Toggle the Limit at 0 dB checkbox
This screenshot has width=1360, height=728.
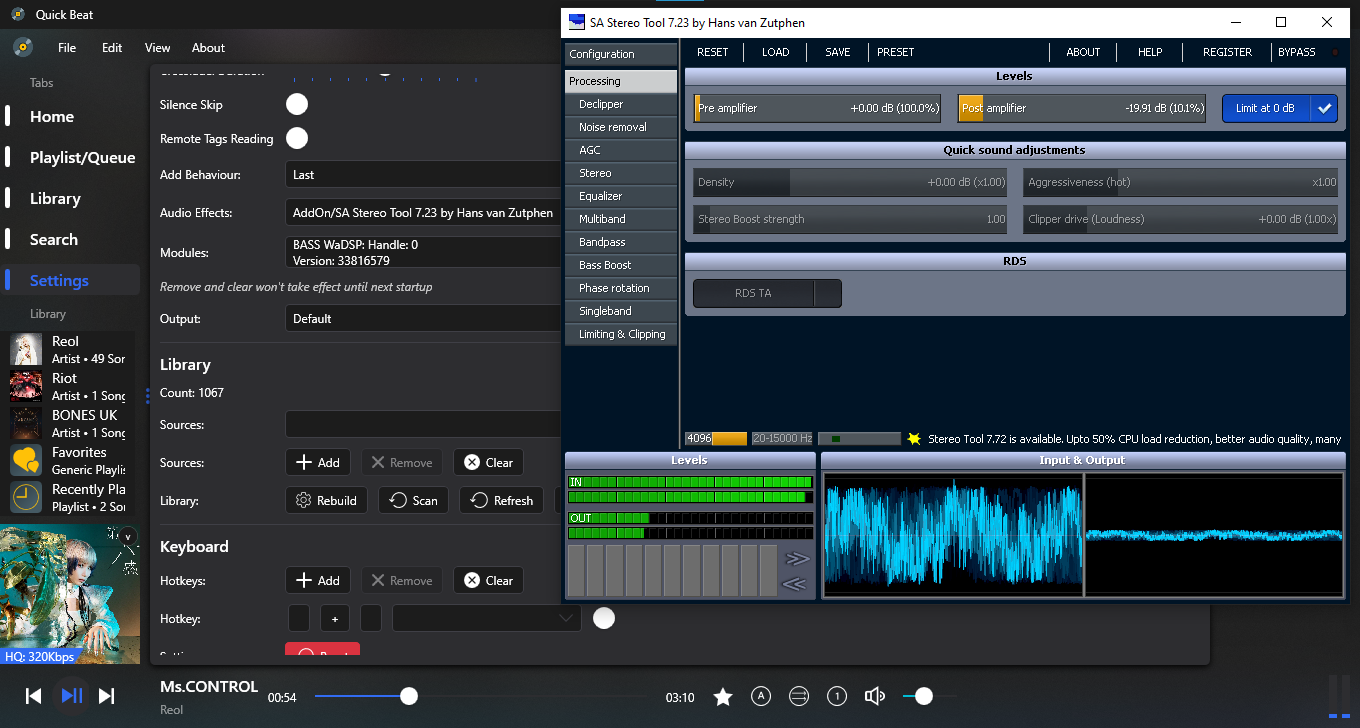tap(1280, 108)
